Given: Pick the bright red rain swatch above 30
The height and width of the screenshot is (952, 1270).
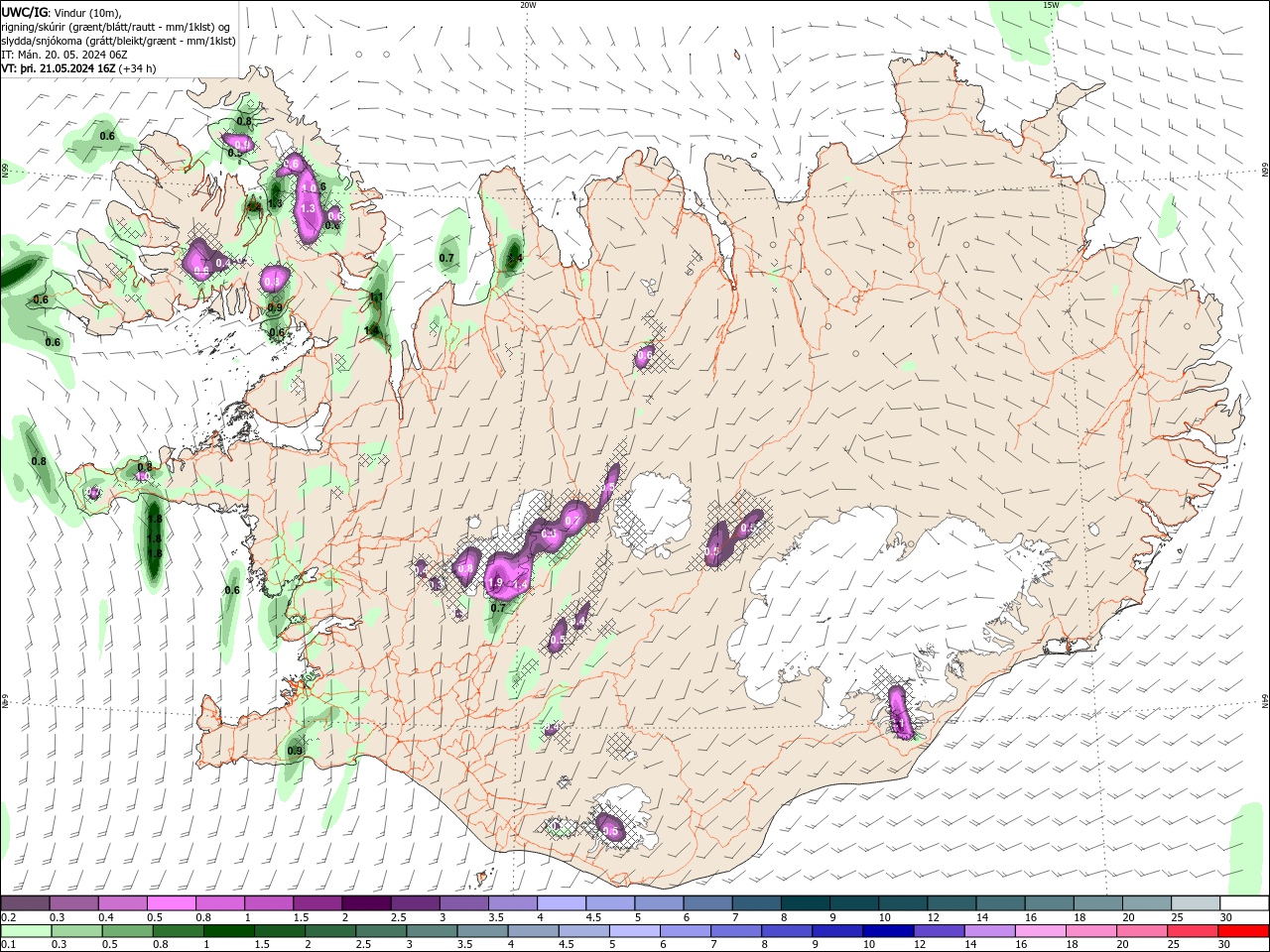Looking at the screenshot, I should click(x=1242, y=931).
